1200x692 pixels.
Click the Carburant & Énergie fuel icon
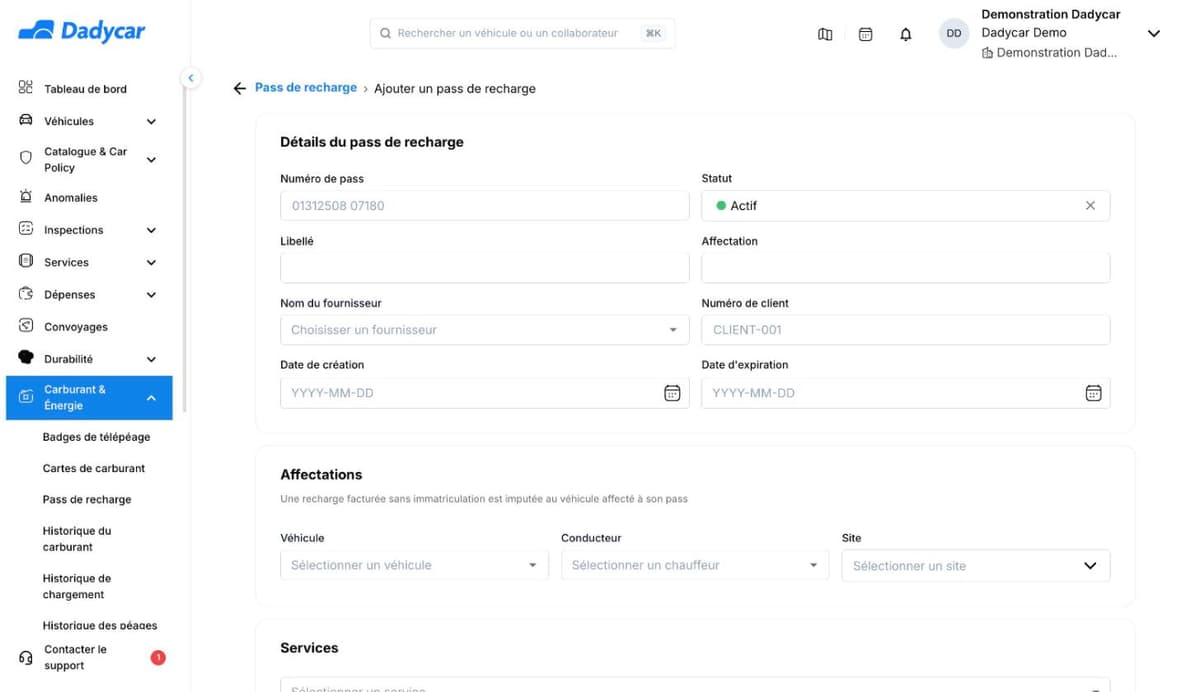26,398
